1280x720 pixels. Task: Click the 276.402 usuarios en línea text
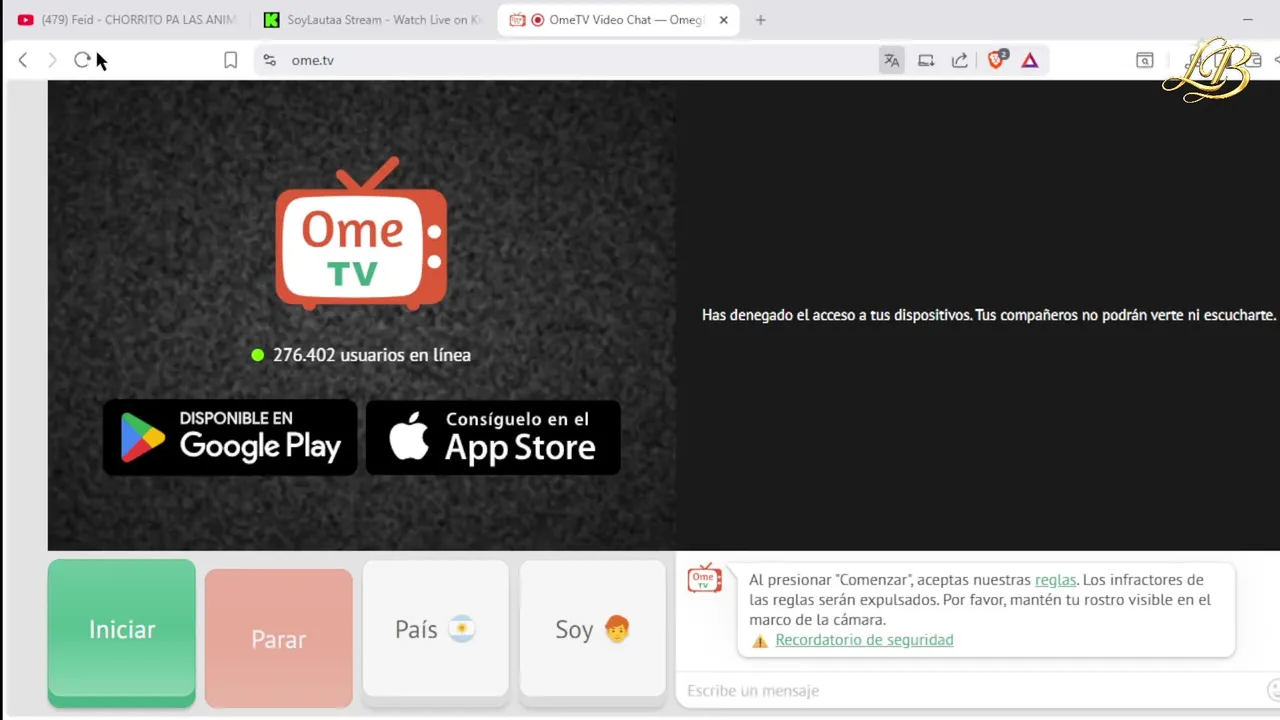pyautogui.click(x=372, y=355)
